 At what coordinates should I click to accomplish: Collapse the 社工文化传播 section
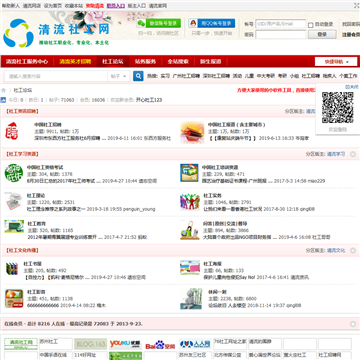353,250
